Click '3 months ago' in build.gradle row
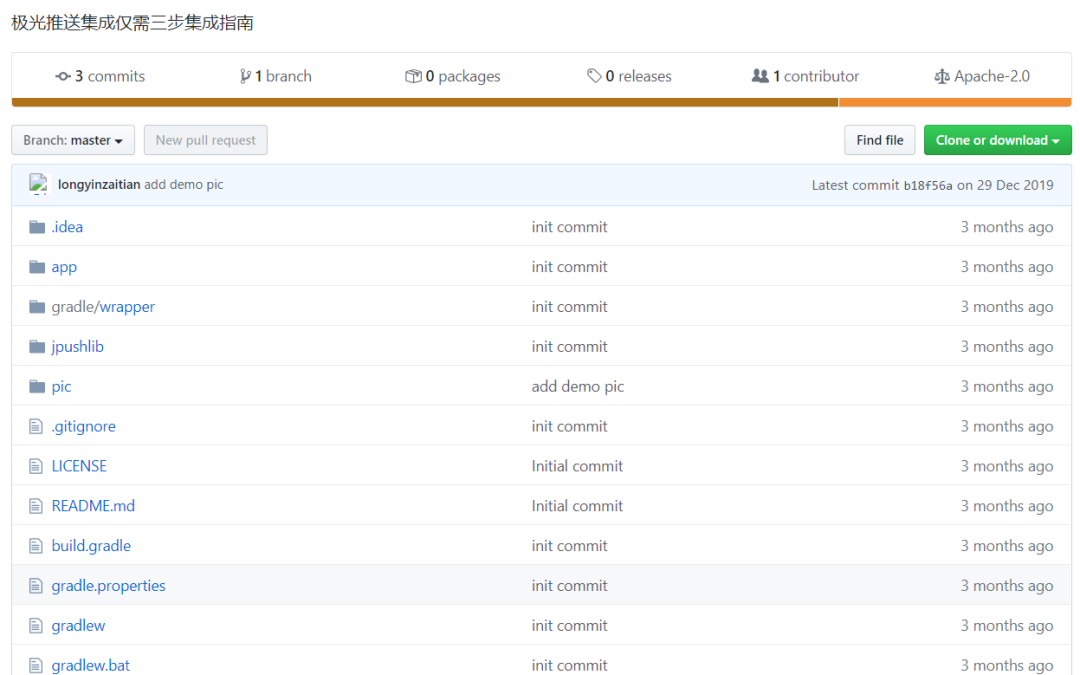The image size is (1080, 675). 1006,547
